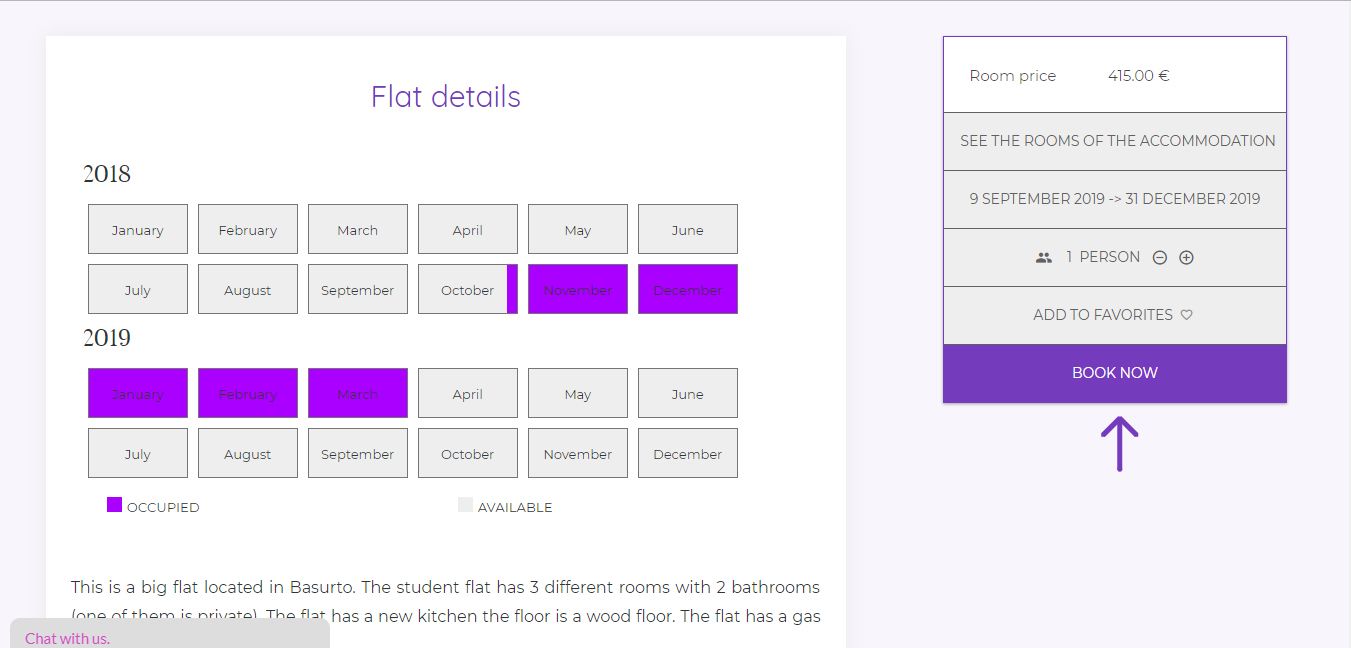Choose the available September 2019 month
The width and height of the screenshot is (1351, 648).
pos(358,454)
